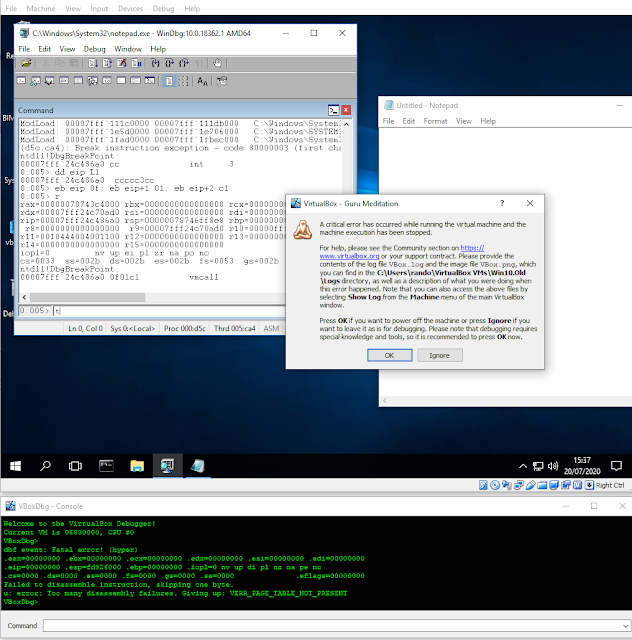Open the Locals window toolbar icon
Screen dimensions: 632x640
49,81
